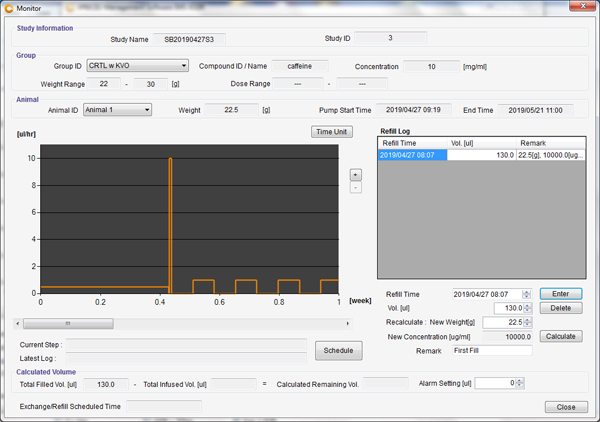Select refill log row 2019/04/27 08:07
Screen dimensions: 600x422
click(x=481, y=155)
